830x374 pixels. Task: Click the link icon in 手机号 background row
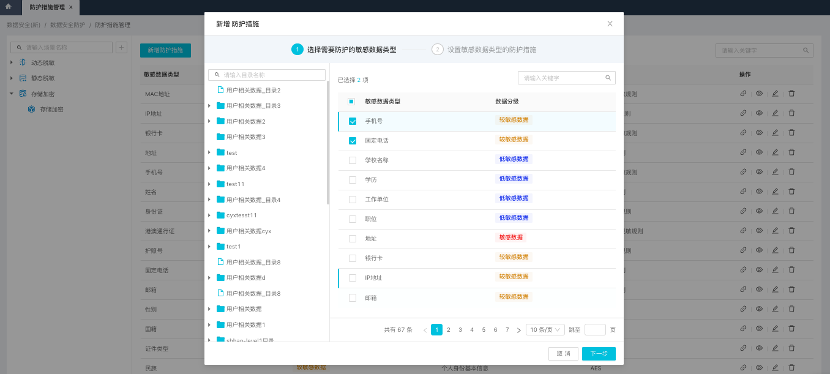point(743,172)
